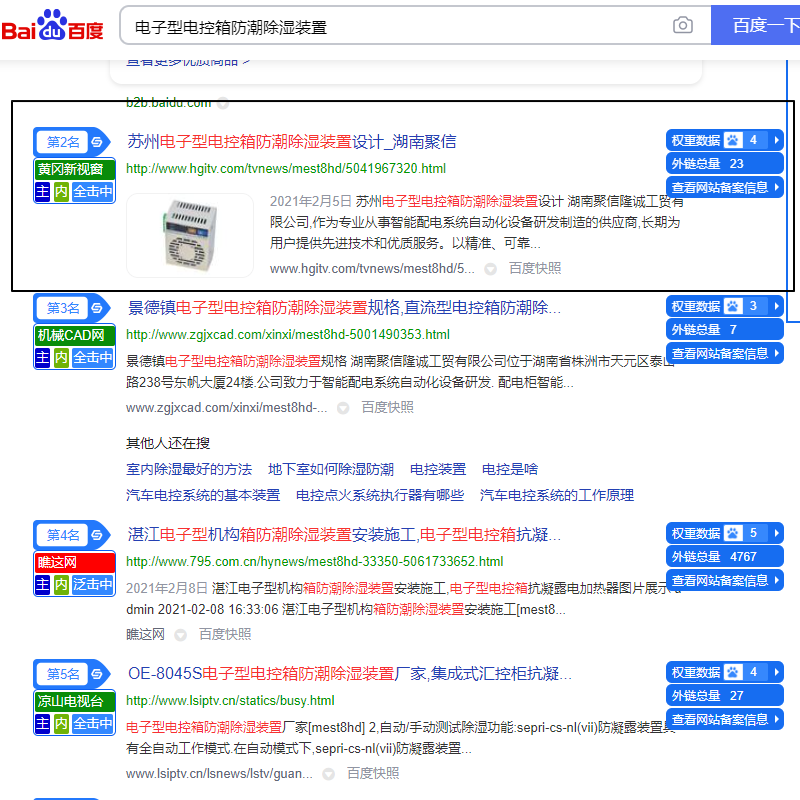This screenshot has width=800, height=800.
Task: Open dropdown arrow next to www.zgjxcad.com snippet URL
Action: [x=343, y=408]
